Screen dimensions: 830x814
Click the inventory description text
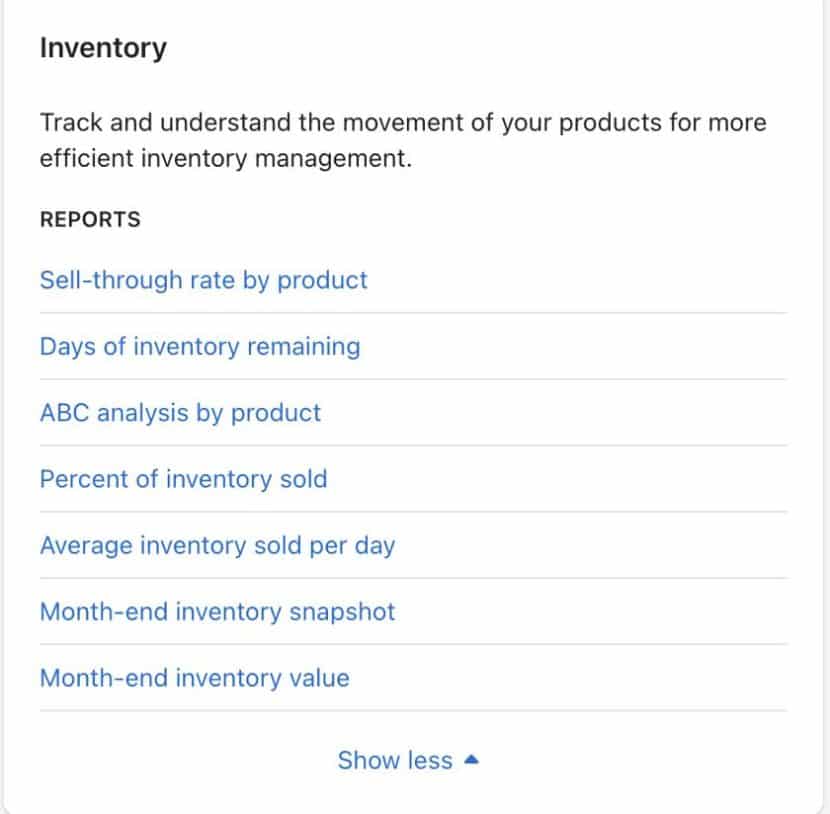[402, 140]
